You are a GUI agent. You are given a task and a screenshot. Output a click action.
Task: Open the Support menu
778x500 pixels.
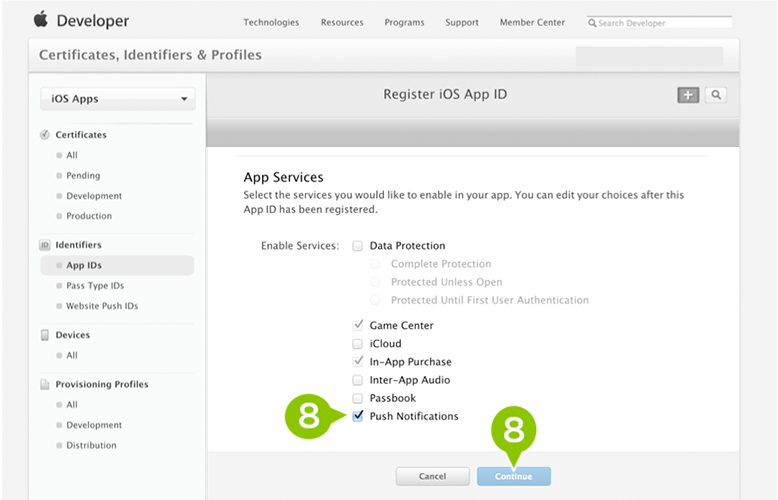click(462, 22)
